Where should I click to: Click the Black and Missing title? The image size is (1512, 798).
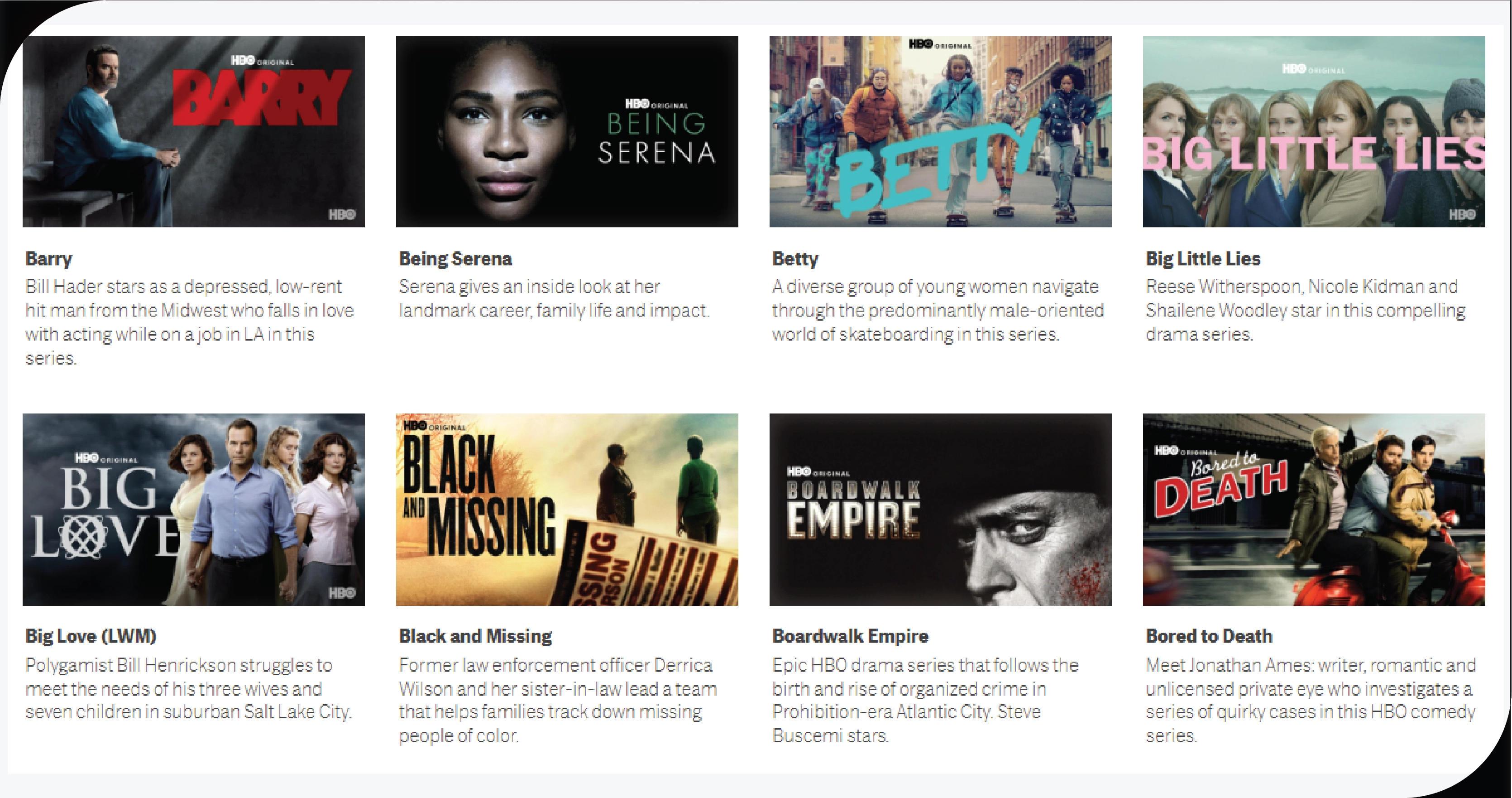(475, 636)
